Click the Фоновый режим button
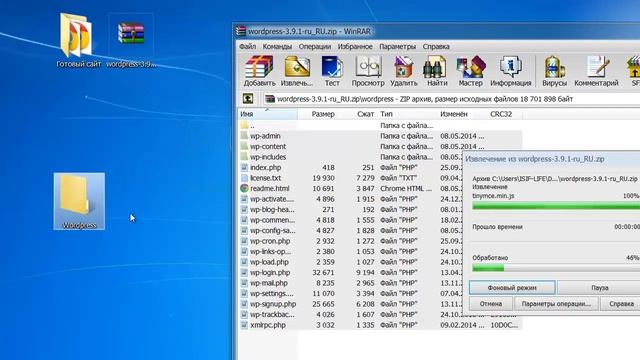The width and height of the screenshot is (640, 360). click(512, 287)
